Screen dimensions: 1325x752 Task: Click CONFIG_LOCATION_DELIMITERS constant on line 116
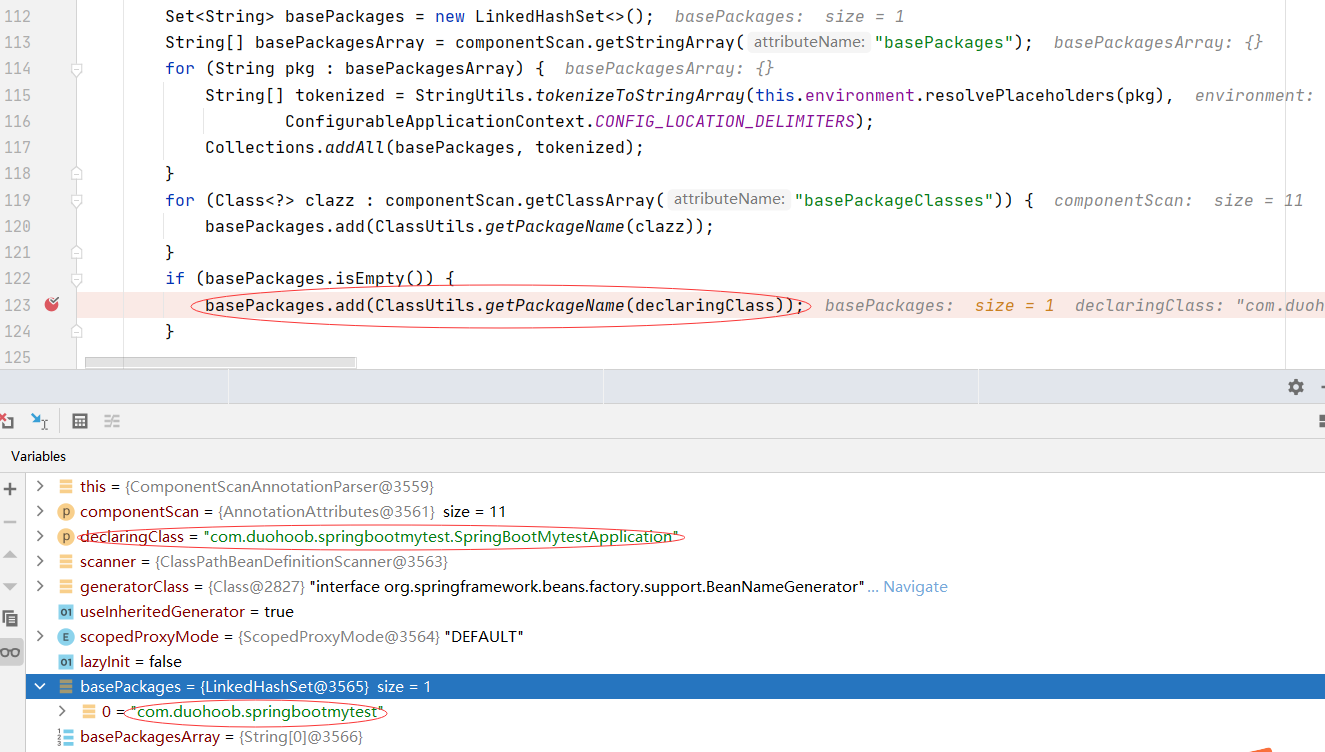[x=725, y=121]
